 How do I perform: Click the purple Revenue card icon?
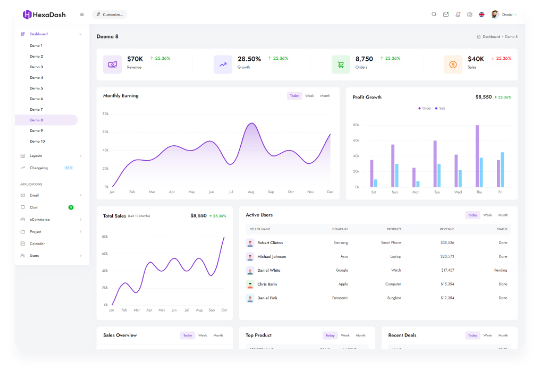[x=112, y=64]
